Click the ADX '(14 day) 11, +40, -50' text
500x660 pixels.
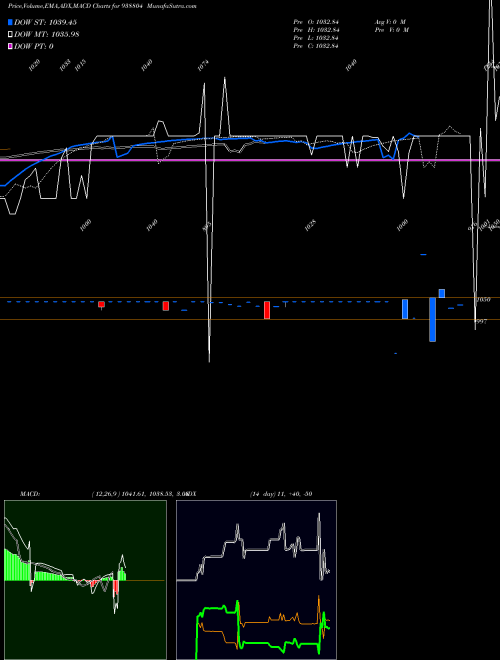[281, 494]
